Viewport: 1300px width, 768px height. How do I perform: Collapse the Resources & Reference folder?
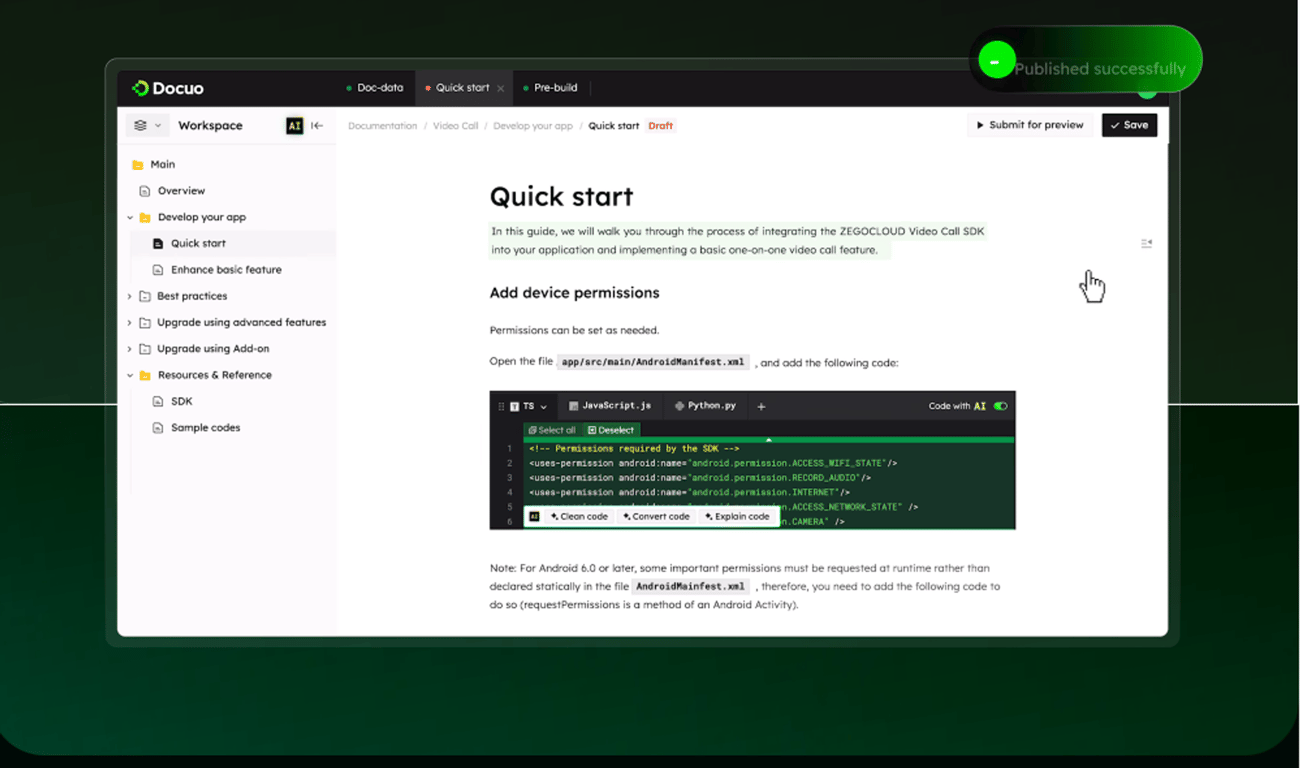130,375
